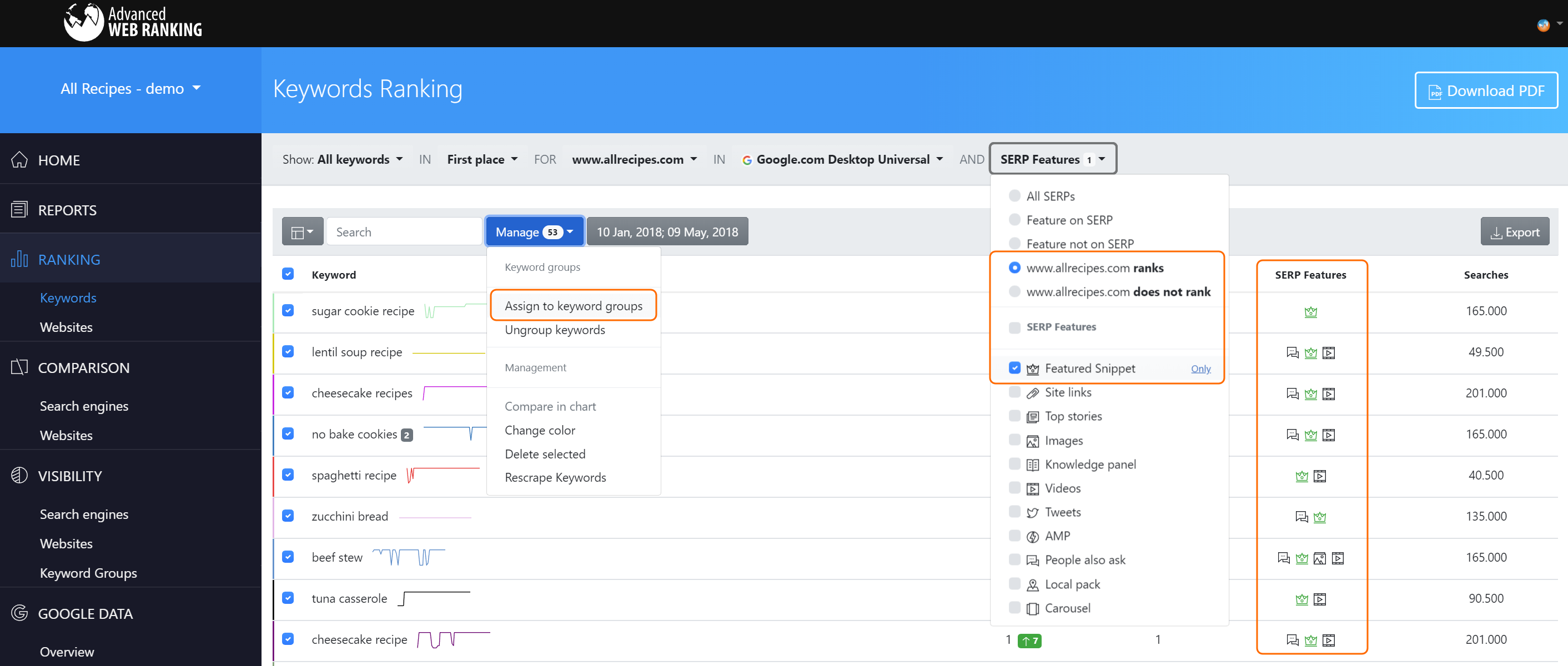1568x666 pixels.
Task: Choose Ungroup keywords from the menu
Action: coord(555,330)
